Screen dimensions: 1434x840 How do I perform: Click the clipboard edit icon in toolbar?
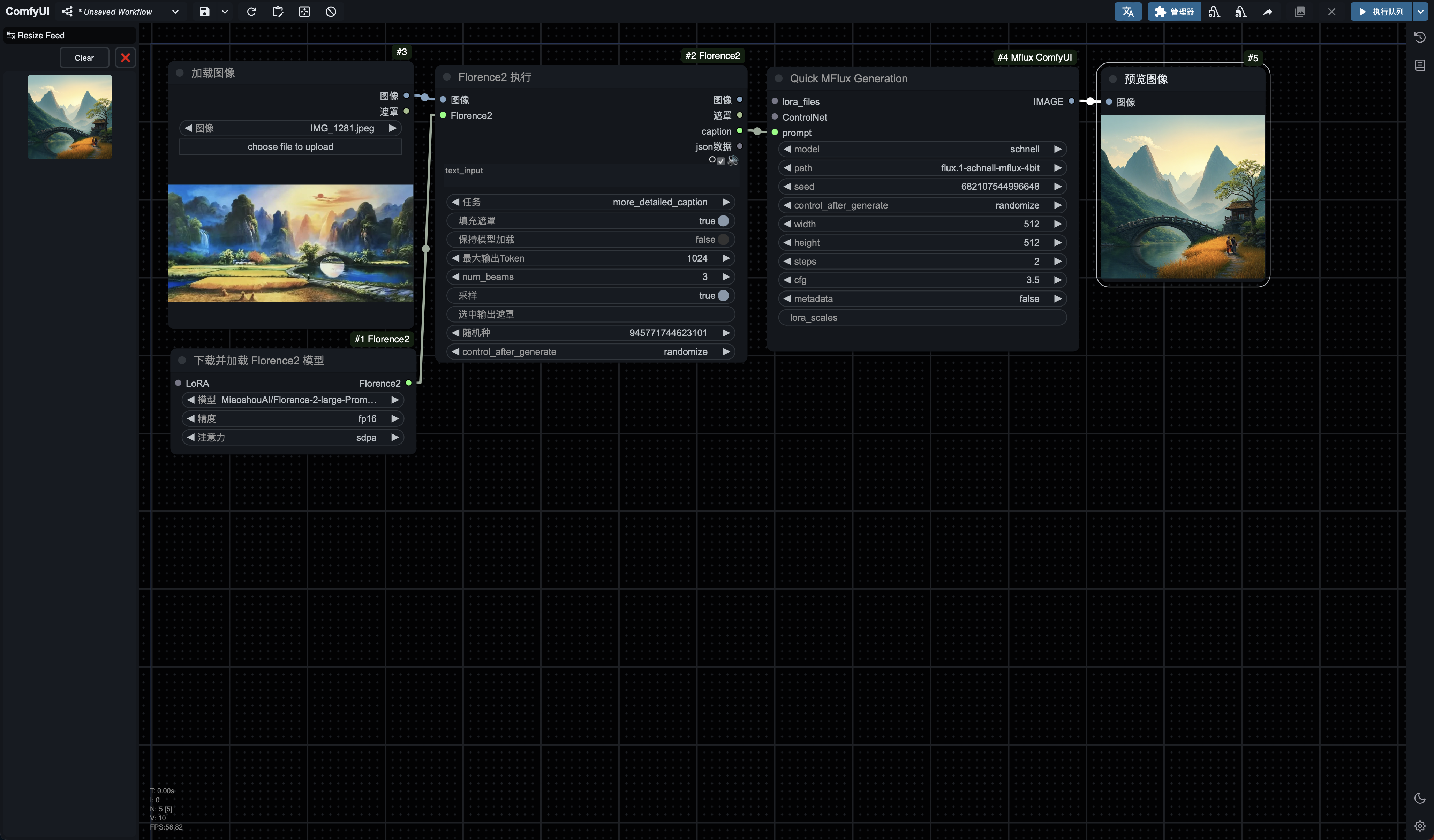click(x=278, y=12)
